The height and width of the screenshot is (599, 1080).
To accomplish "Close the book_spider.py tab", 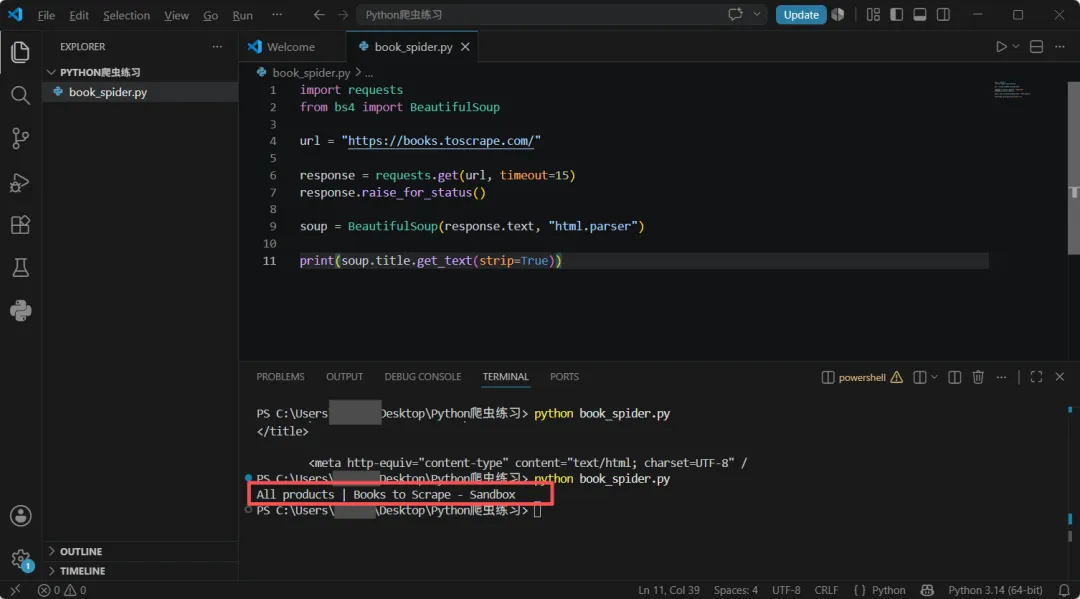I will pyautogui.click(x=465, y=47).
